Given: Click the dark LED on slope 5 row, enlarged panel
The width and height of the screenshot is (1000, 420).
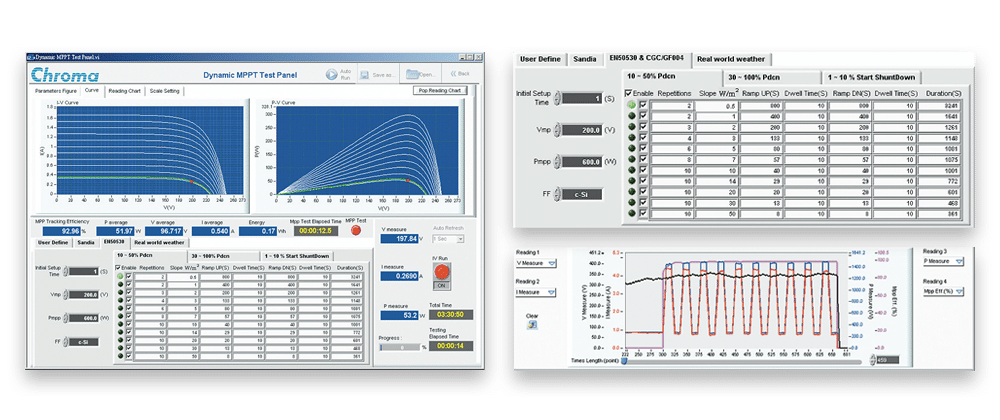Looking at the screenshot, I should [x=632, y=148].
